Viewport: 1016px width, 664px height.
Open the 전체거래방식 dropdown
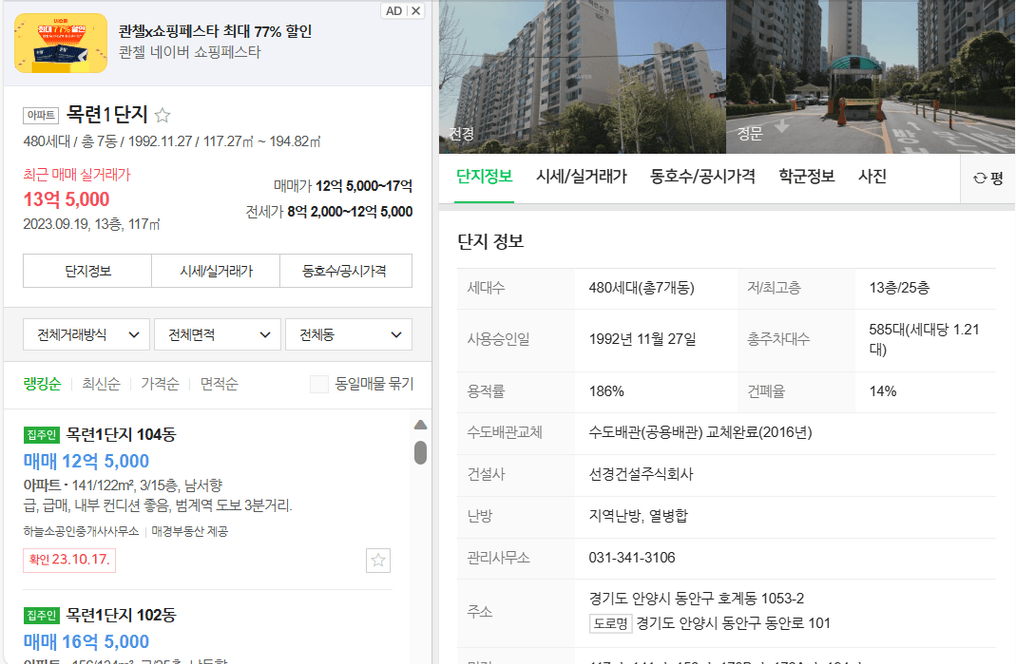87,335
